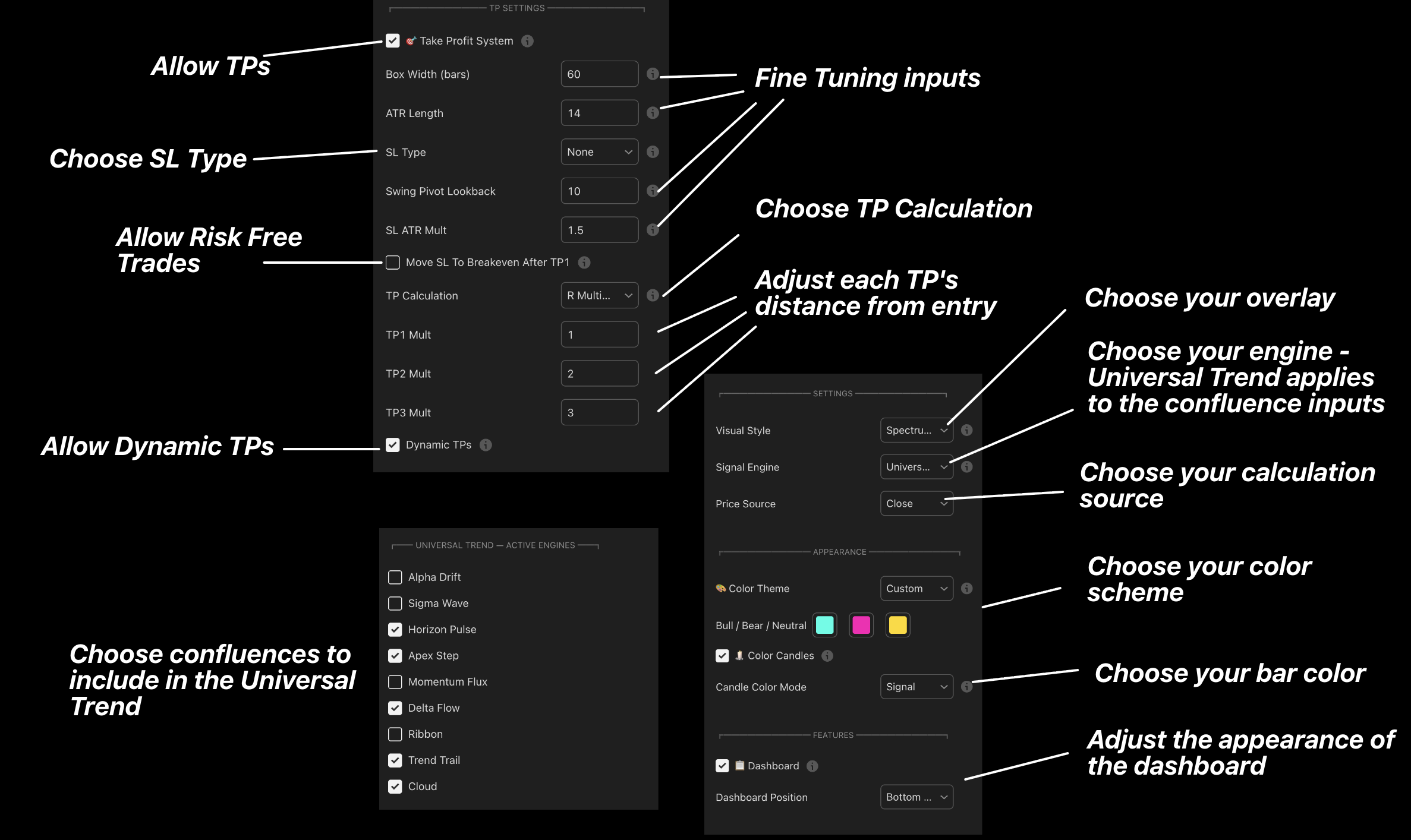Click the magenta Bear color swatch
This screenshot has height=840, width=1411.
click(x=861, y=625)
